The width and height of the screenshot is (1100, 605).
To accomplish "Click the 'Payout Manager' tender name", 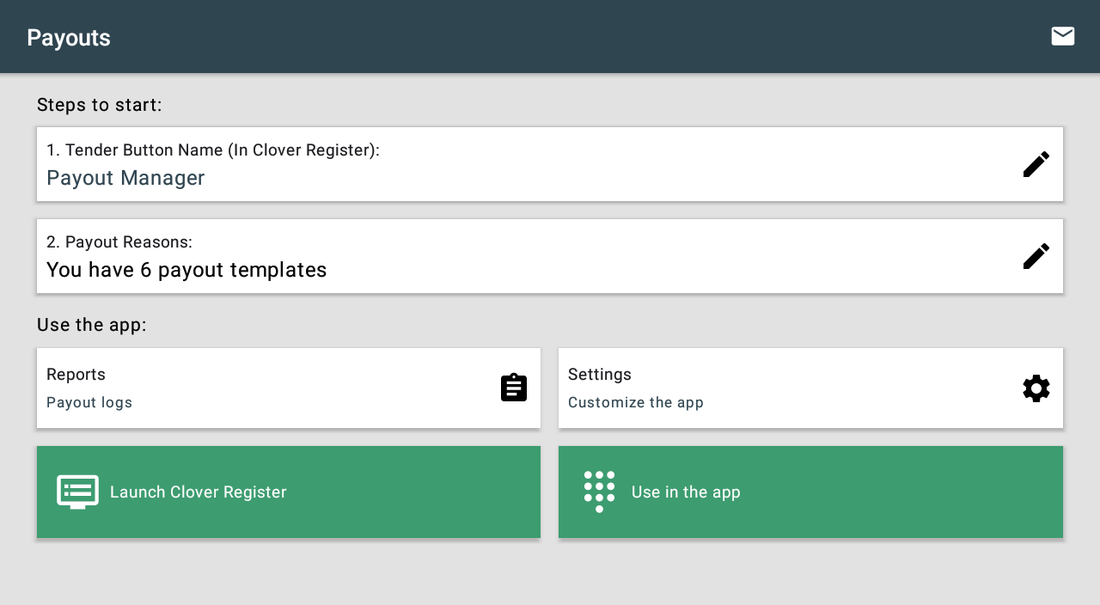I will coord(126,178).
